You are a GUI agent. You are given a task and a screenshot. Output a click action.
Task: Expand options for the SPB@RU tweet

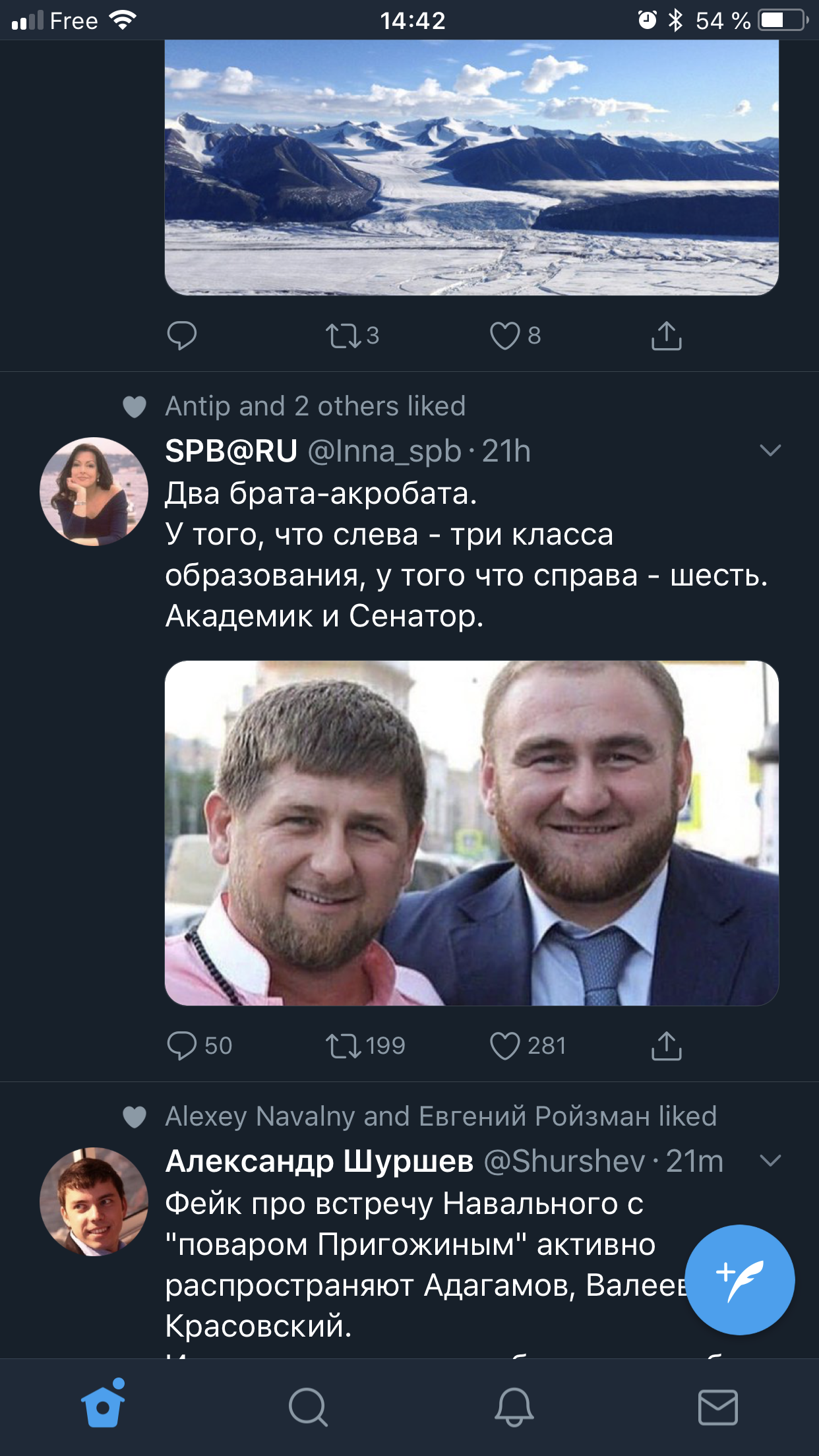[x=770, y=450]
